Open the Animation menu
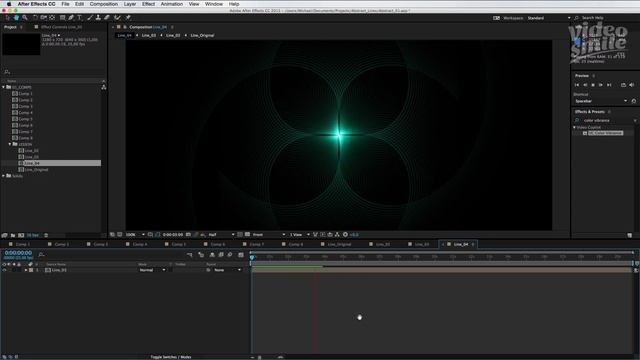This screenshot has width=640, height=360. [x=171, y=4]
